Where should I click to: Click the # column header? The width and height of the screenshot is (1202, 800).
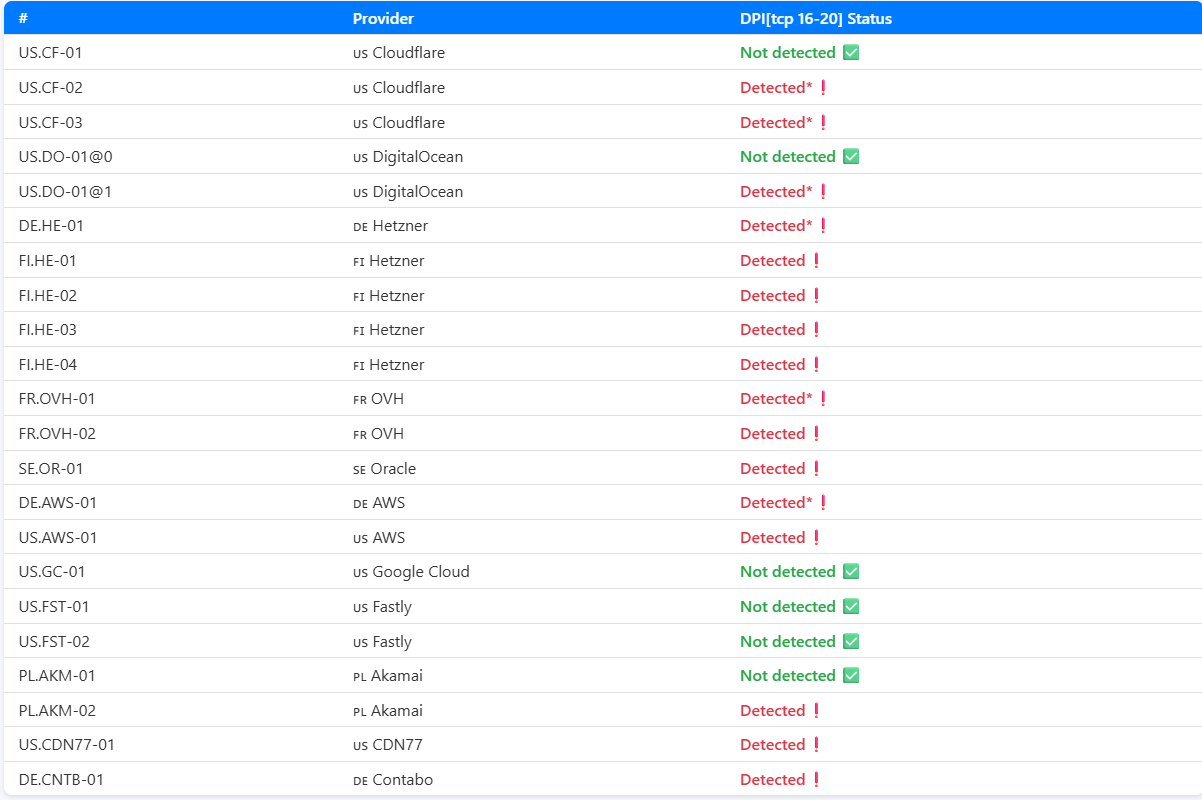pyautogui.click(x=23, y=19)
